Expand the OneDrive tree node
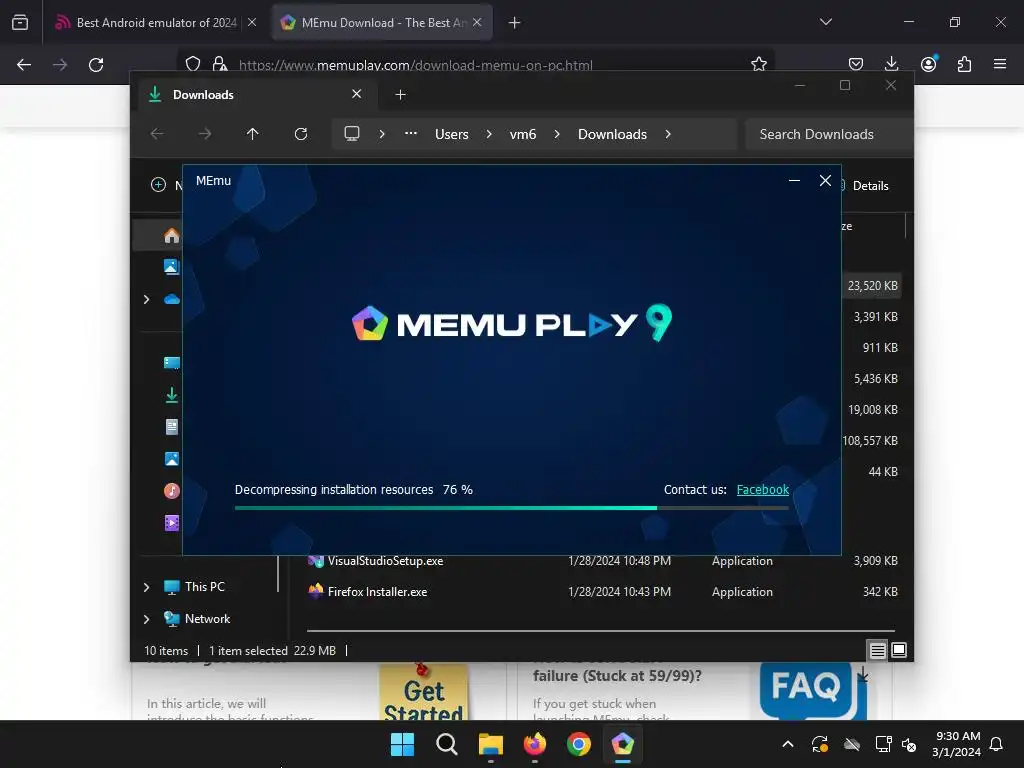 tap(146, 299)
